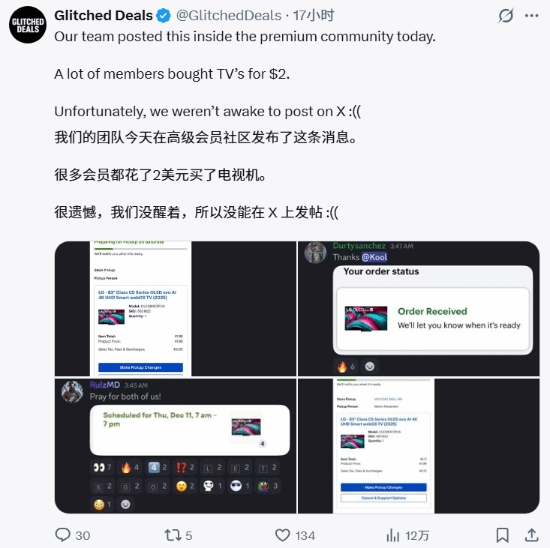Open the Glitched Deals display name
Screen dimensions: 550x548
tap(103, 15)
